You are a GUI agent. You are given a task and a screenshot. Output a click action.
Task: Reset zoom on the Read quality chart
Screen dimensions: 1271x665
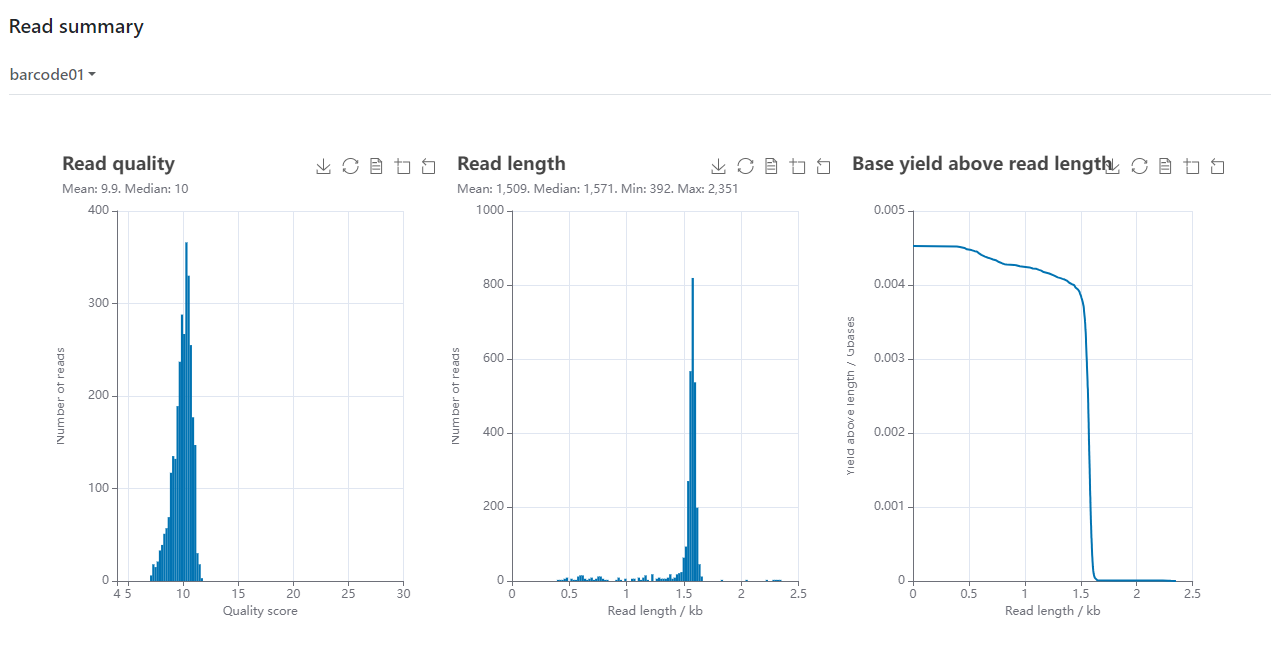tap(429, 166)
